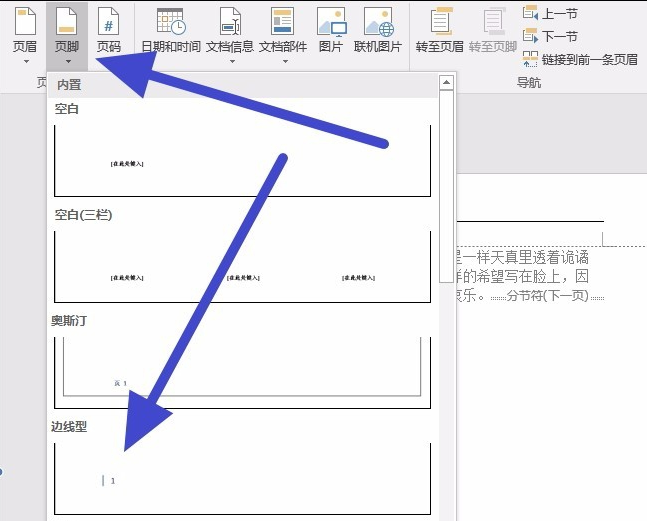647x521 pixels.
Task: Choose the 空白 footer preset
Action: 243,161
